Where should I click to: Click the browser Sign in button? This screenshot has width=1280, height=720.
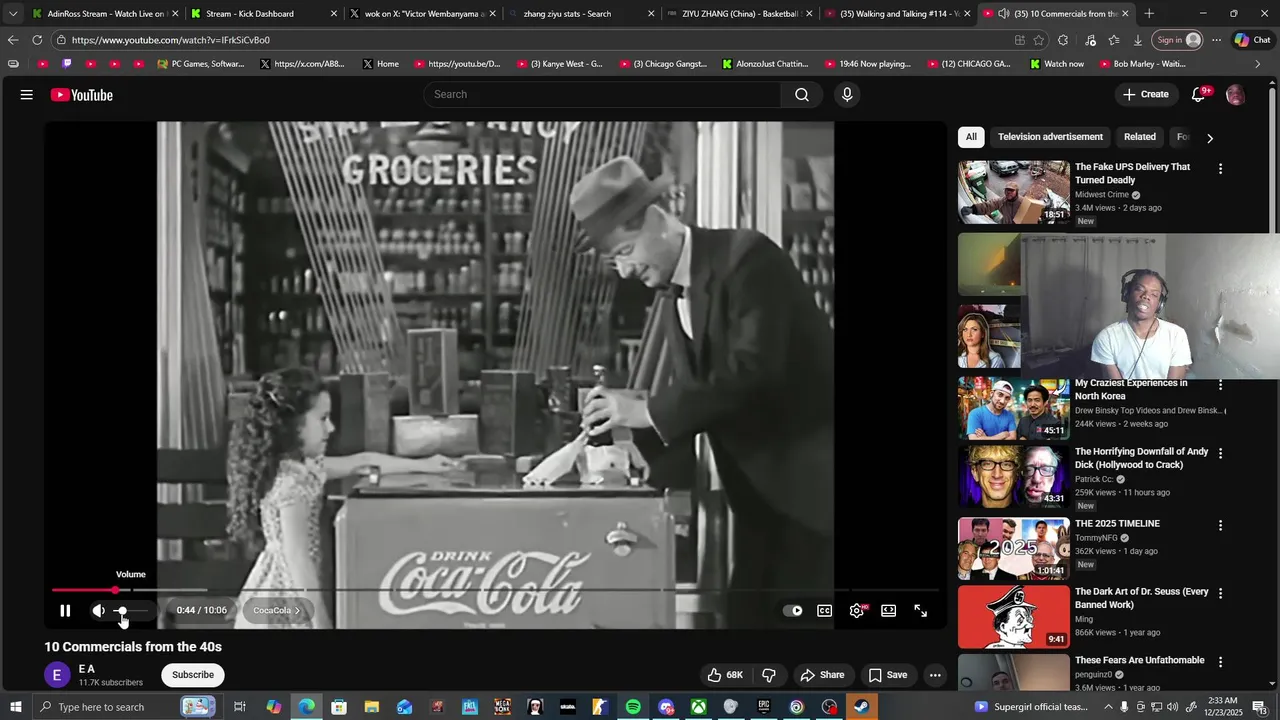(x=1180, y=40)
